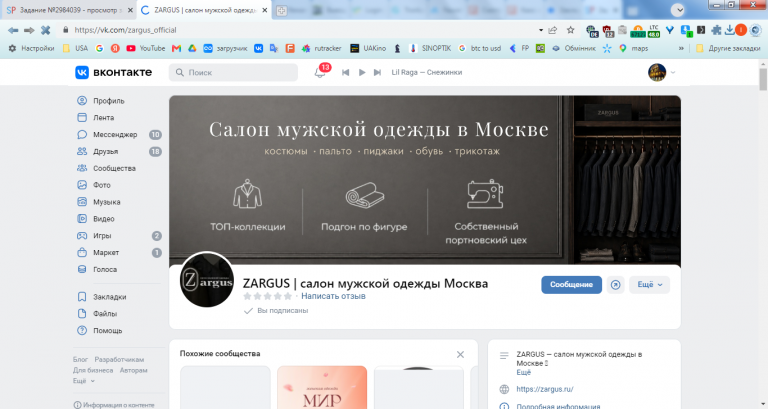Click the Видео sidebar icon
Viewport: 768px width, 409px height.
(x=82, y=218)
